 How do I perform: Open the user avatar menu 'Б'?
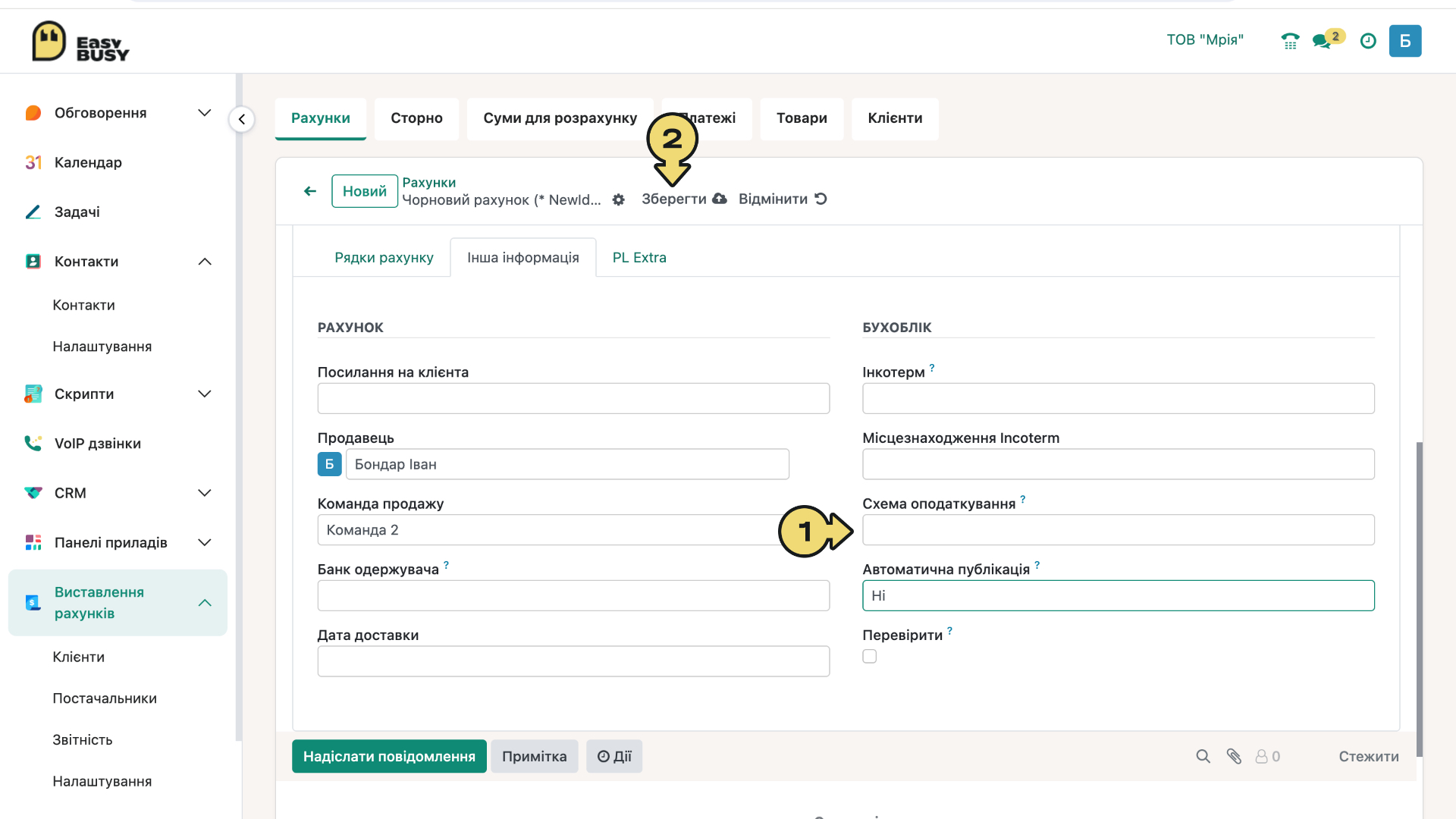point(1405,41)
